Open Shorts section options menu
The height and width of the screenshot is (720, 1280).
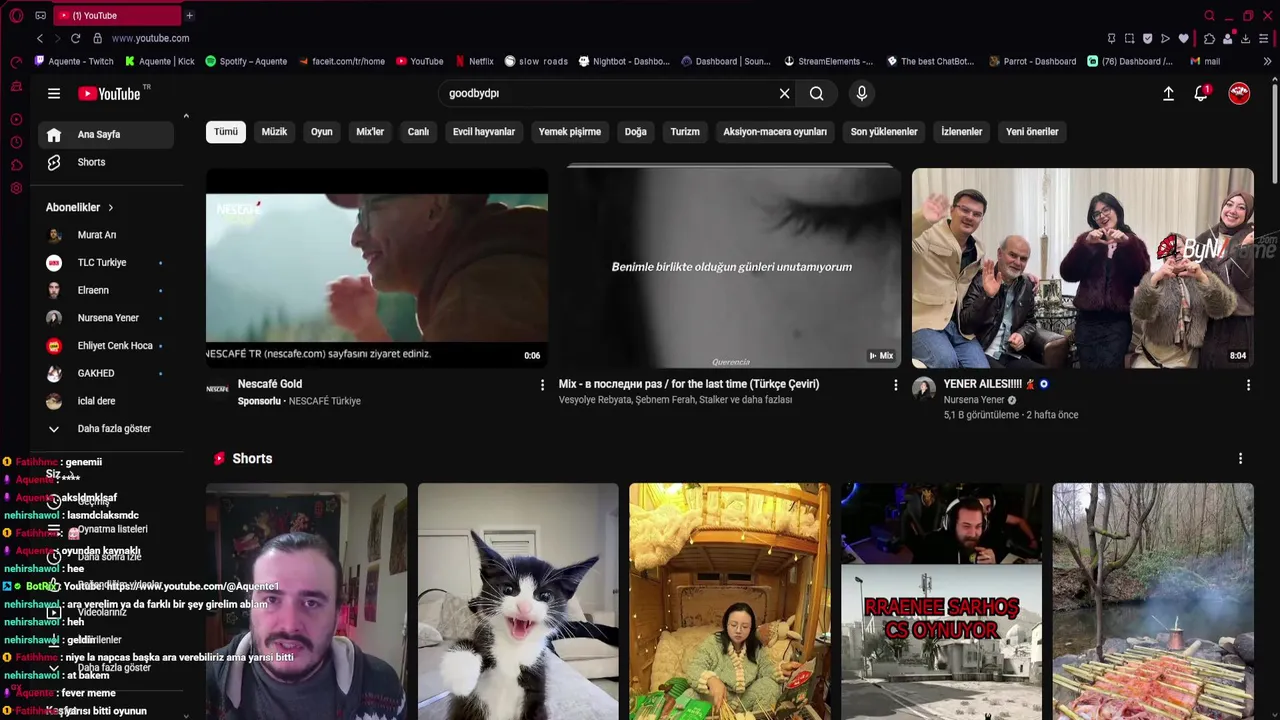pos(1240,458)
